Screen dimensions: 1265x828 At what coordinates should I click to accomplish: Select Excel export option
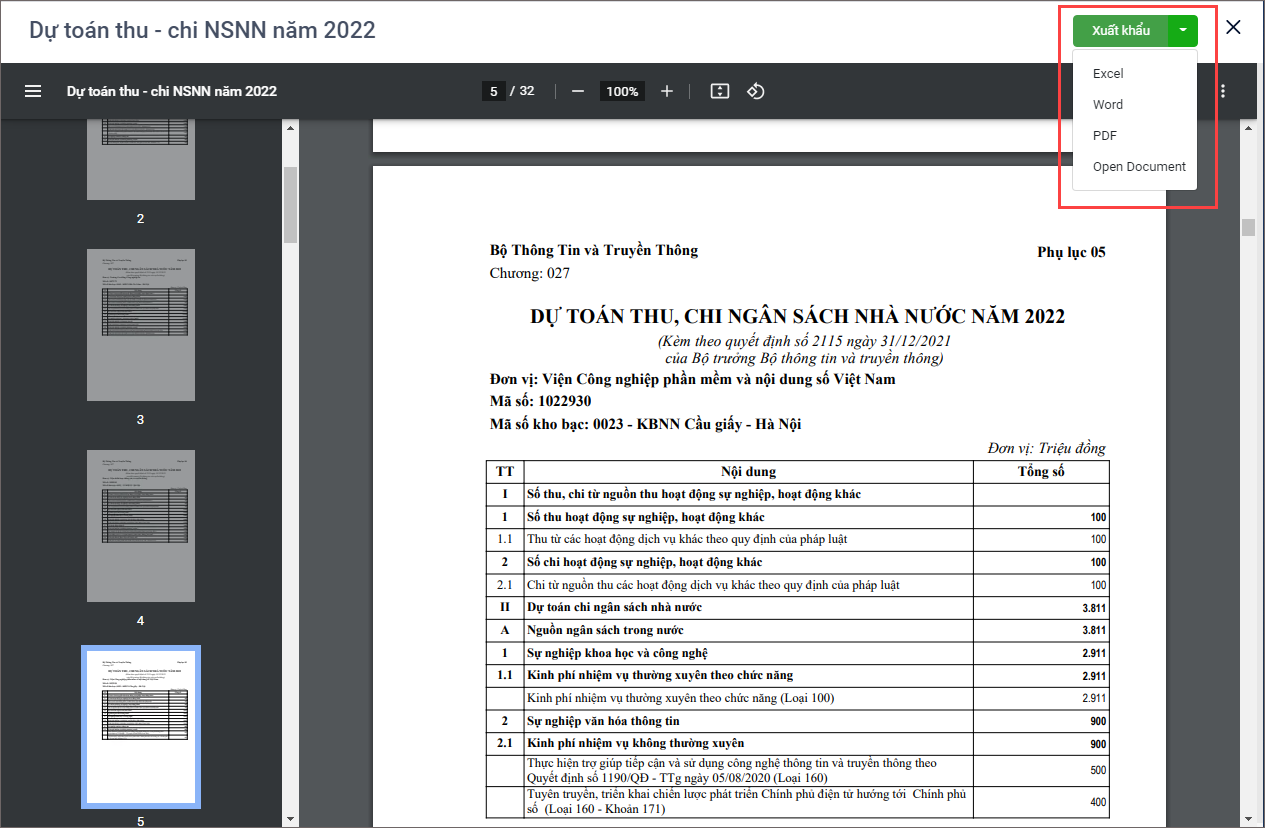(x=1108, y=74)
